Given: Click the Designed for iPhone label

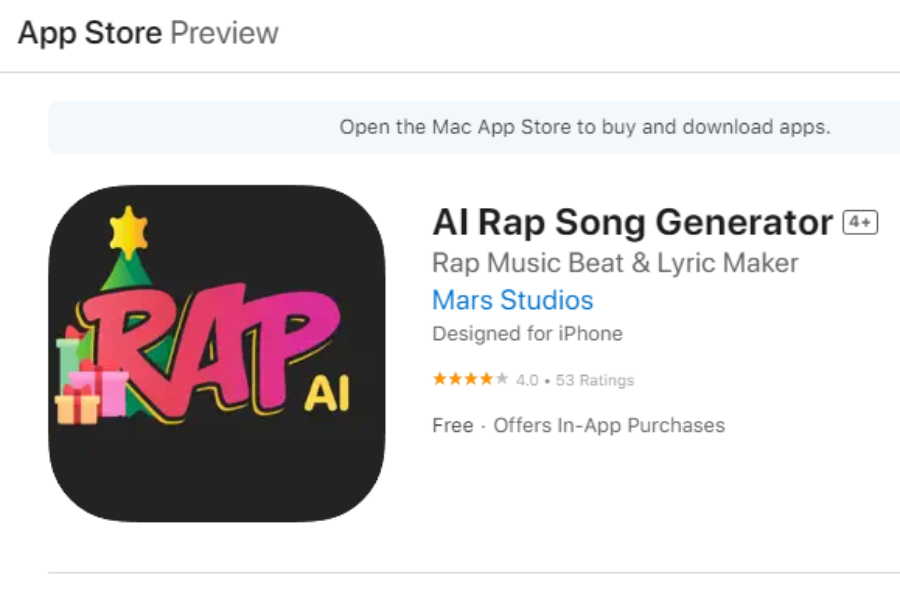Looking at the screenshot, I should tap(526, 334).
